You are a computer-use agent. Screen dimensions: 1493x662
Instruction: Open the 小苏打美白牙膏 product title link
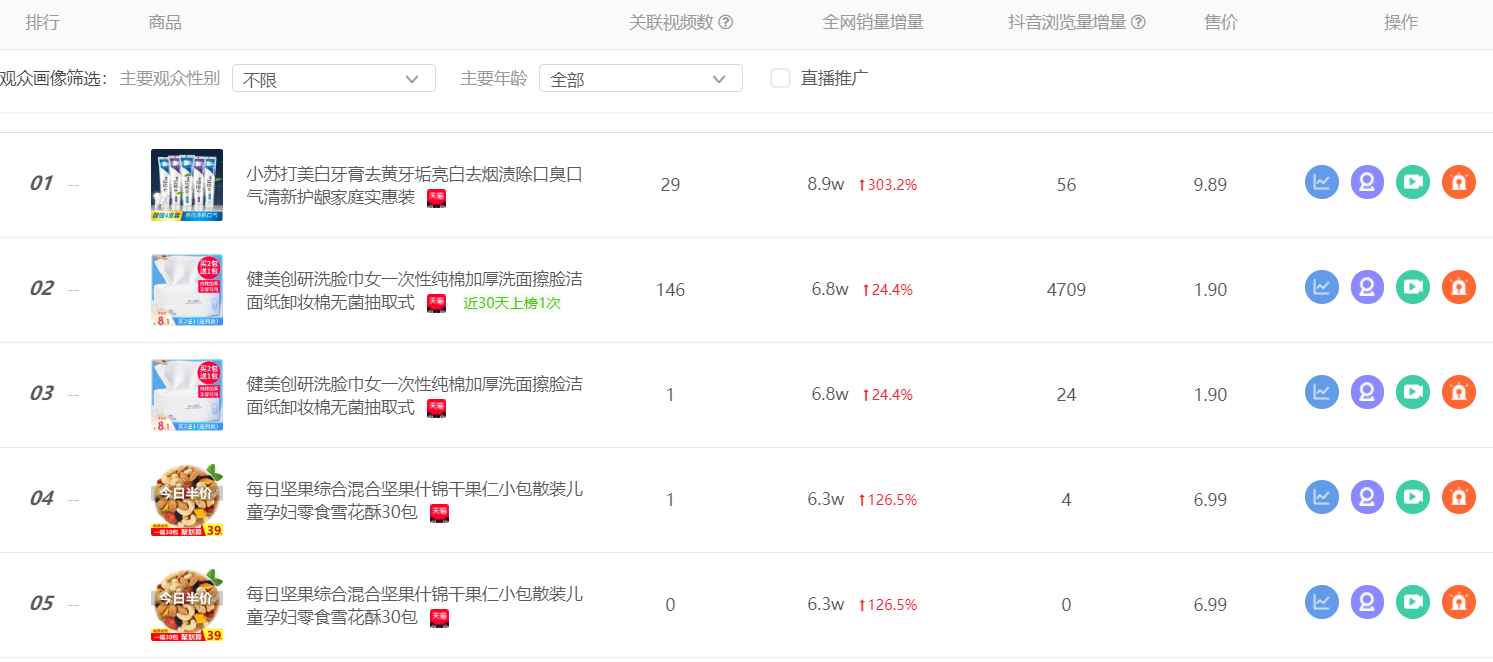pos(415,186)
